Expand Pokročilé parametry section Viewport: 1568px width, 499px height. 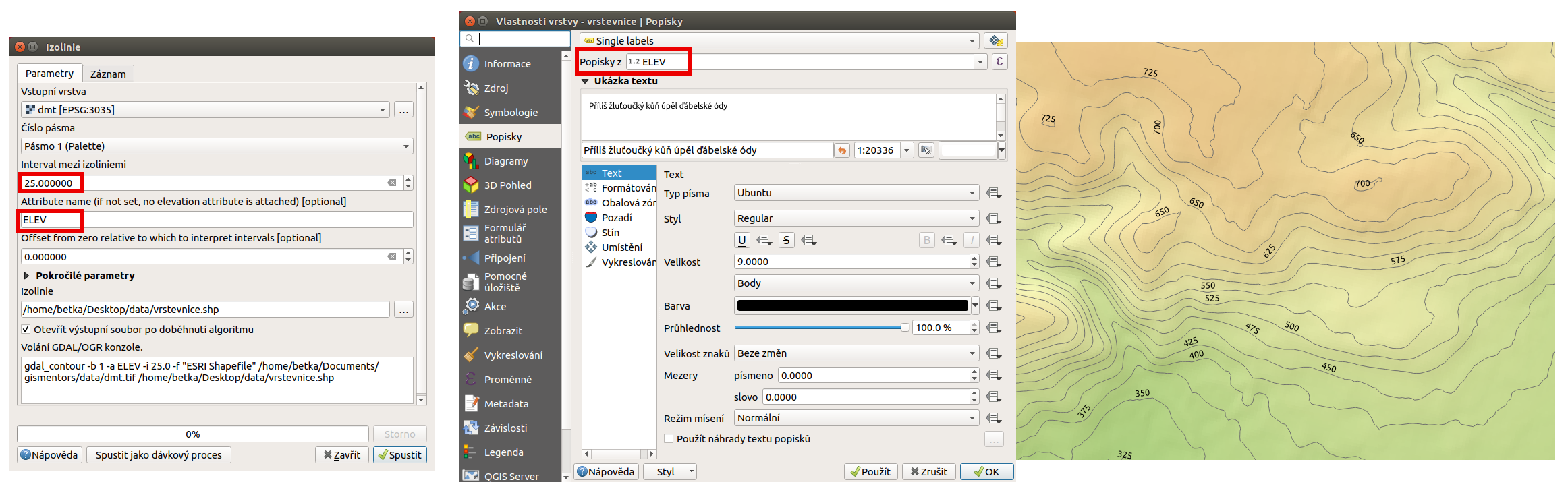(26, 276)
